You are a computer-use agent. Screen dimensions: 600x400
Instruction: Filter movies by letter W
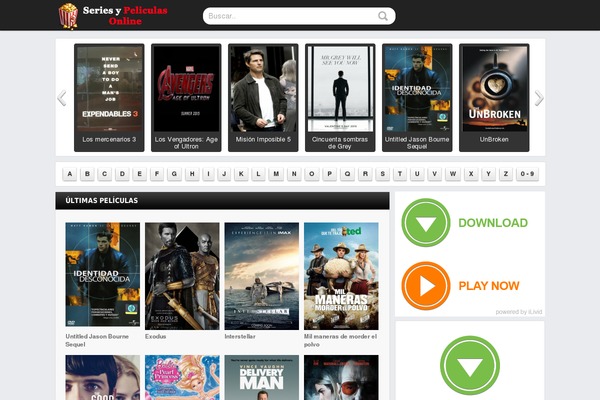453,174
